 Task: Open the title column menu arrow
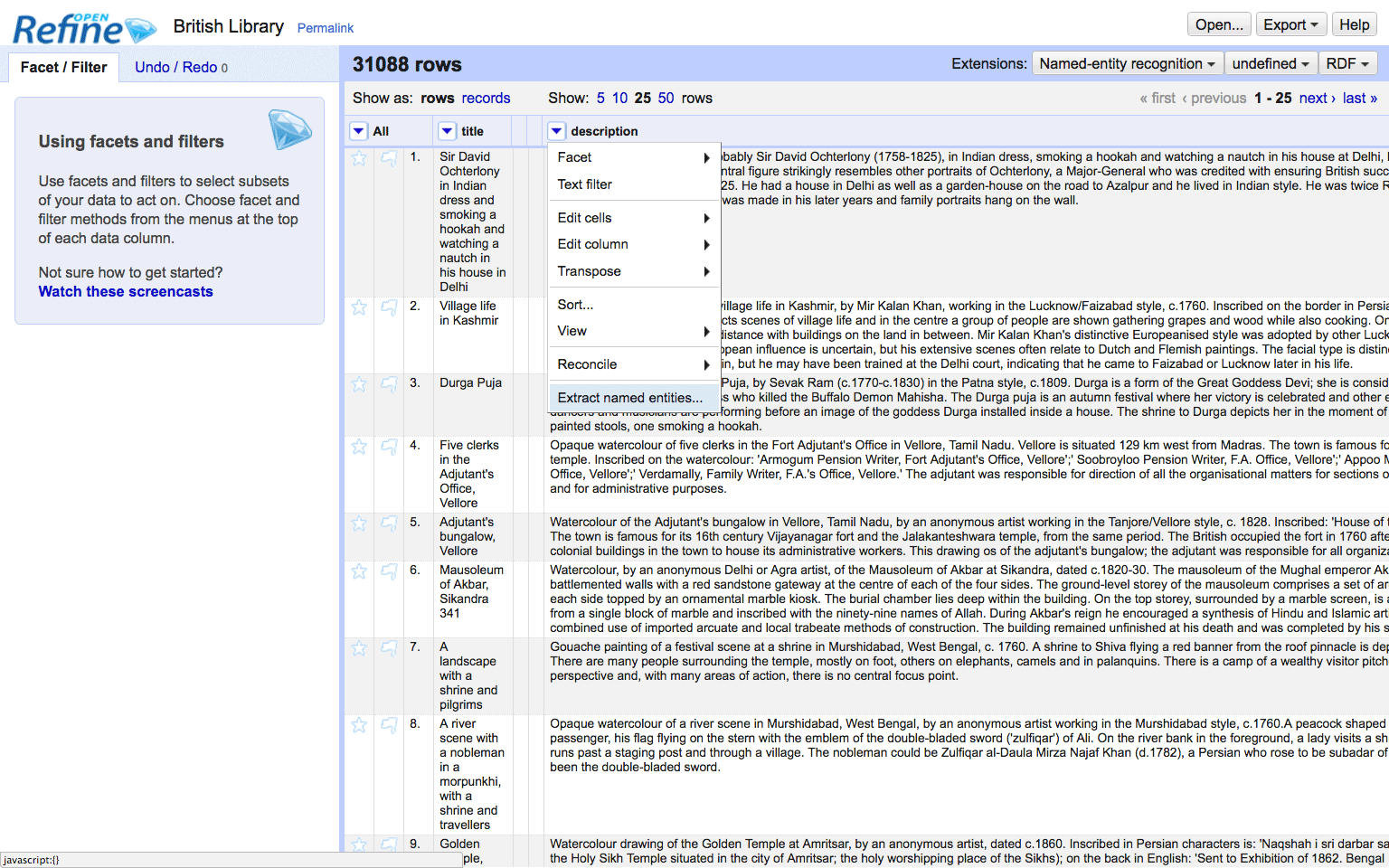pos(448,131)
